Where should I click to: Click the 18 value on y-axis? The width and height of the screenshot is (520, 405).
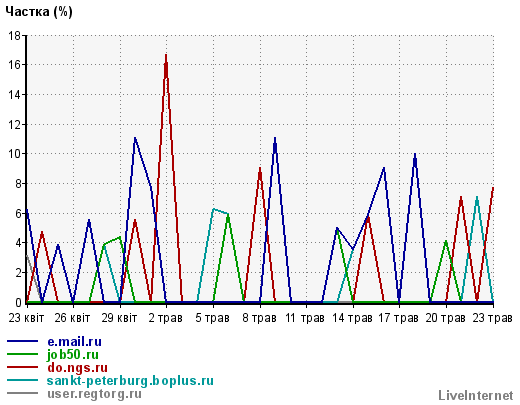pos(15,35)
